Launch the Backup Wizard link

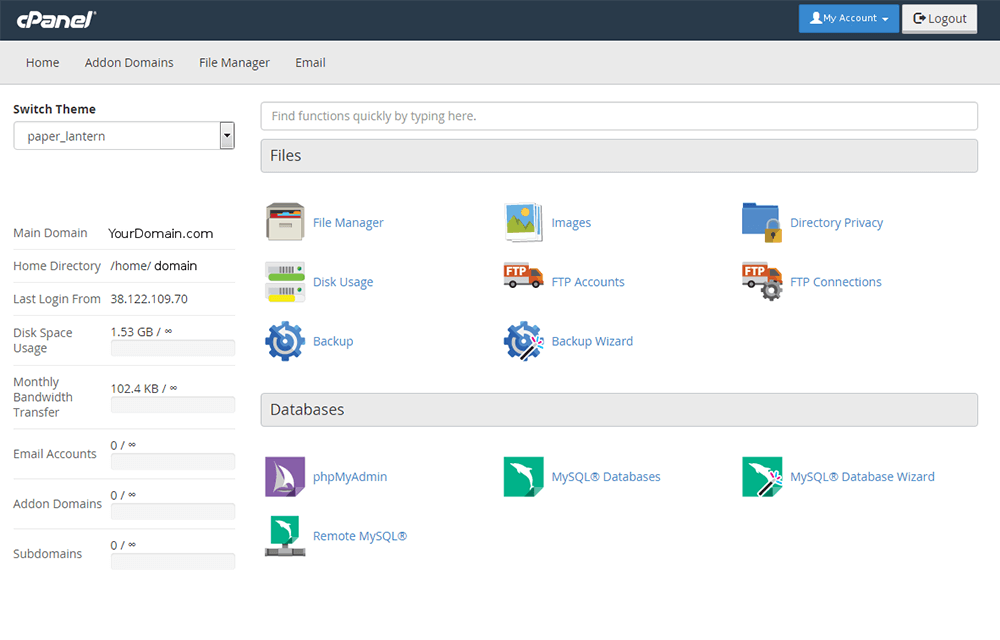click(592, 341)
